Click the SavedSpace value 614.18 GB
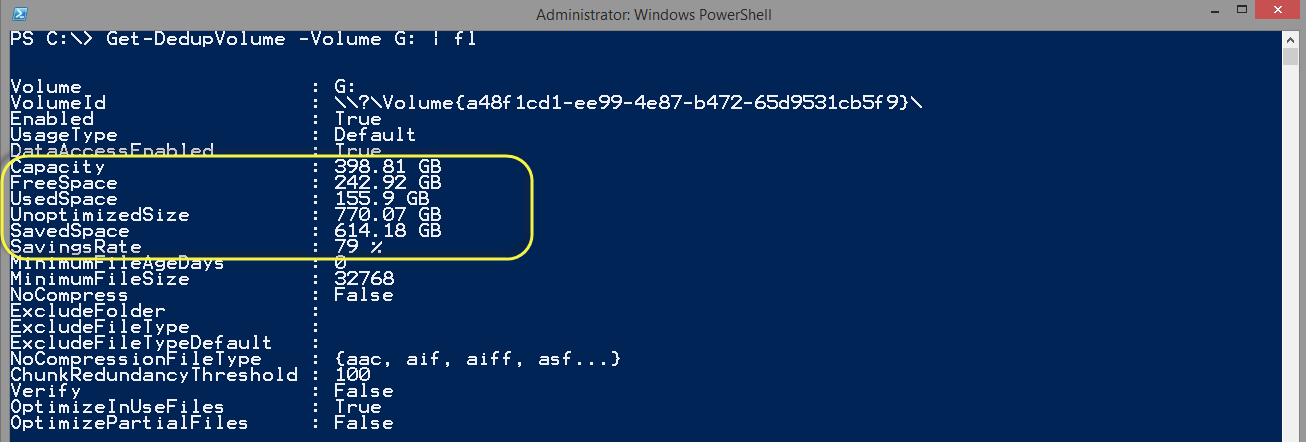This screenshot has width=1306, height=442. click(388, 231)
